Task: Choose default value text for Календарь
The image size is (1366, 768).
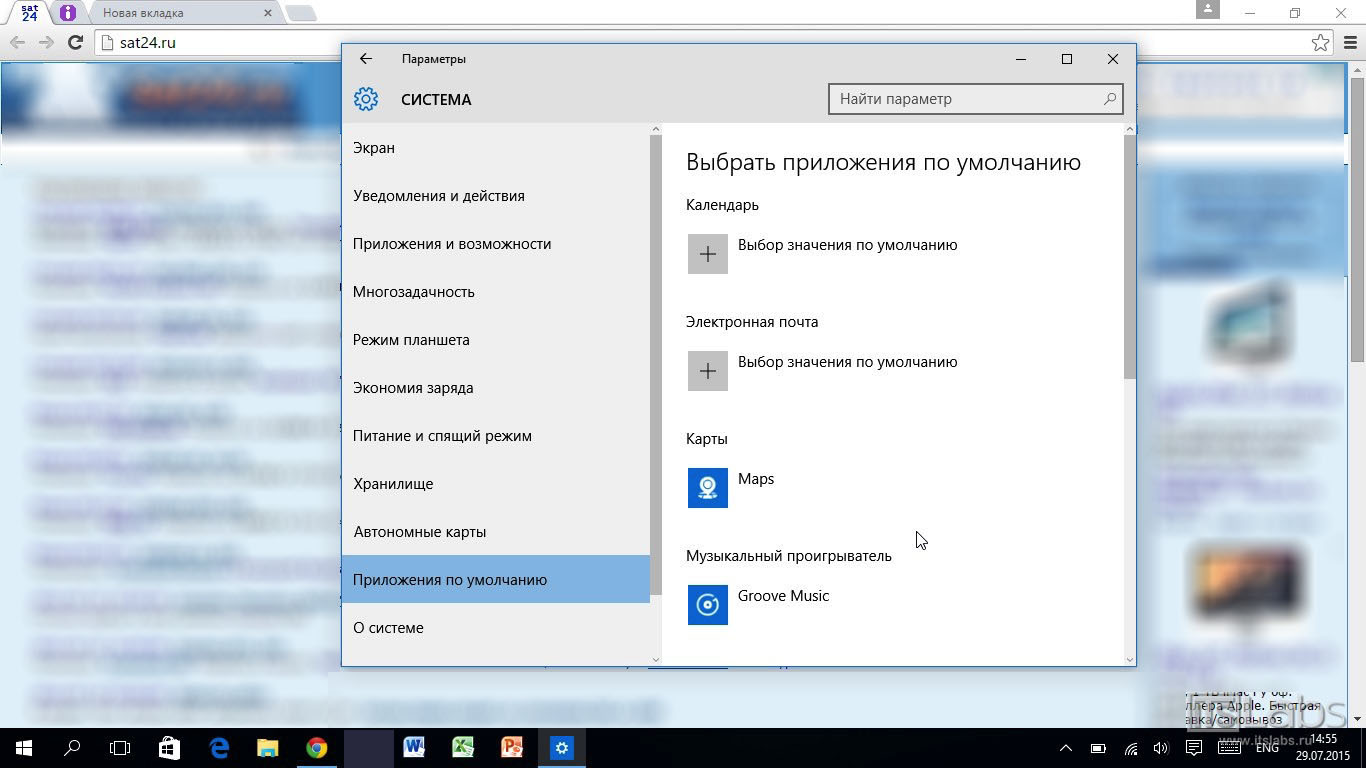Action: [x=848, y=245]
